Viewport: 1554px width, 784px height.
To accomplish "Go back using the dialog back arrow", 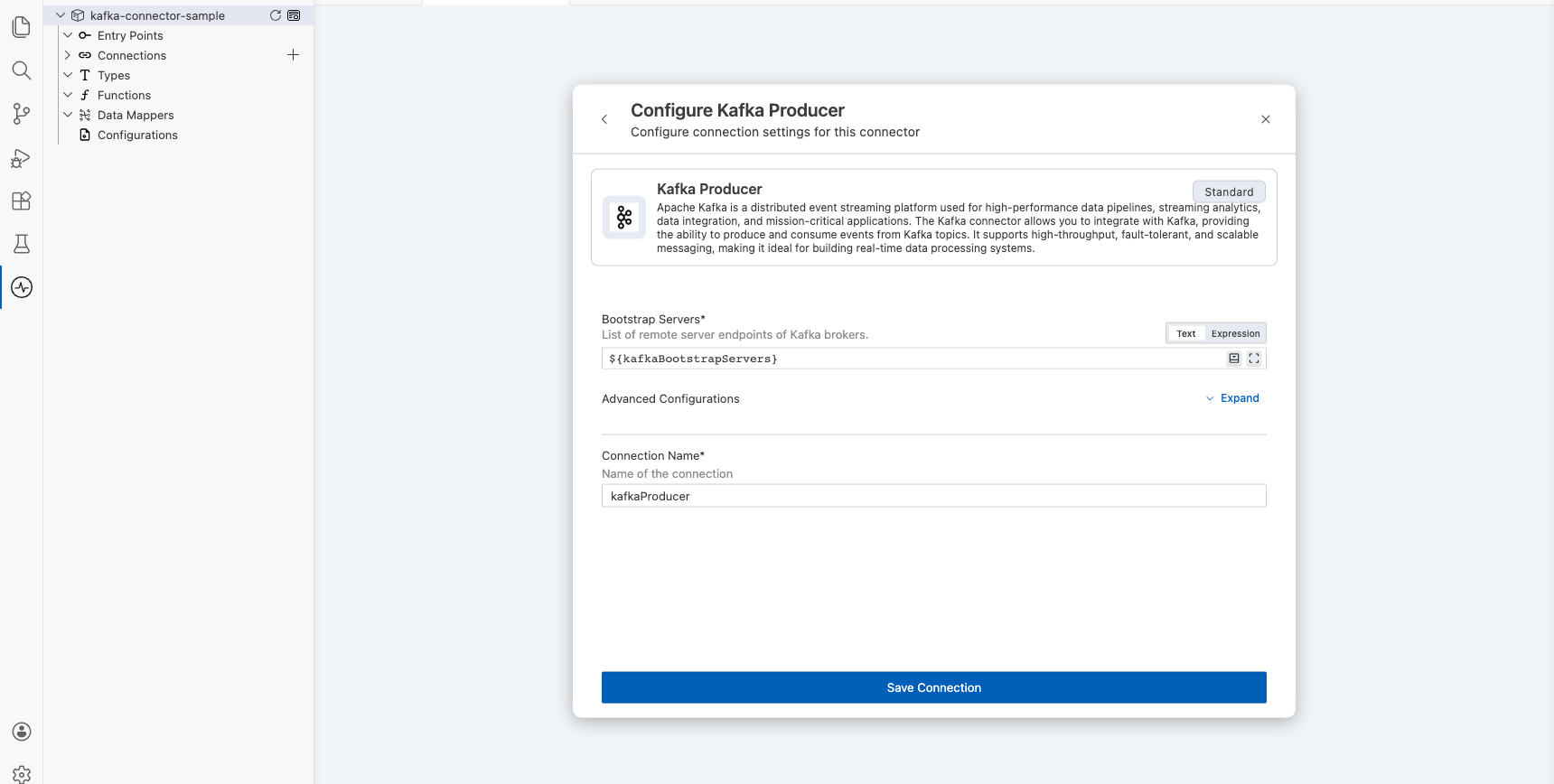I will [x=604, y=119].
